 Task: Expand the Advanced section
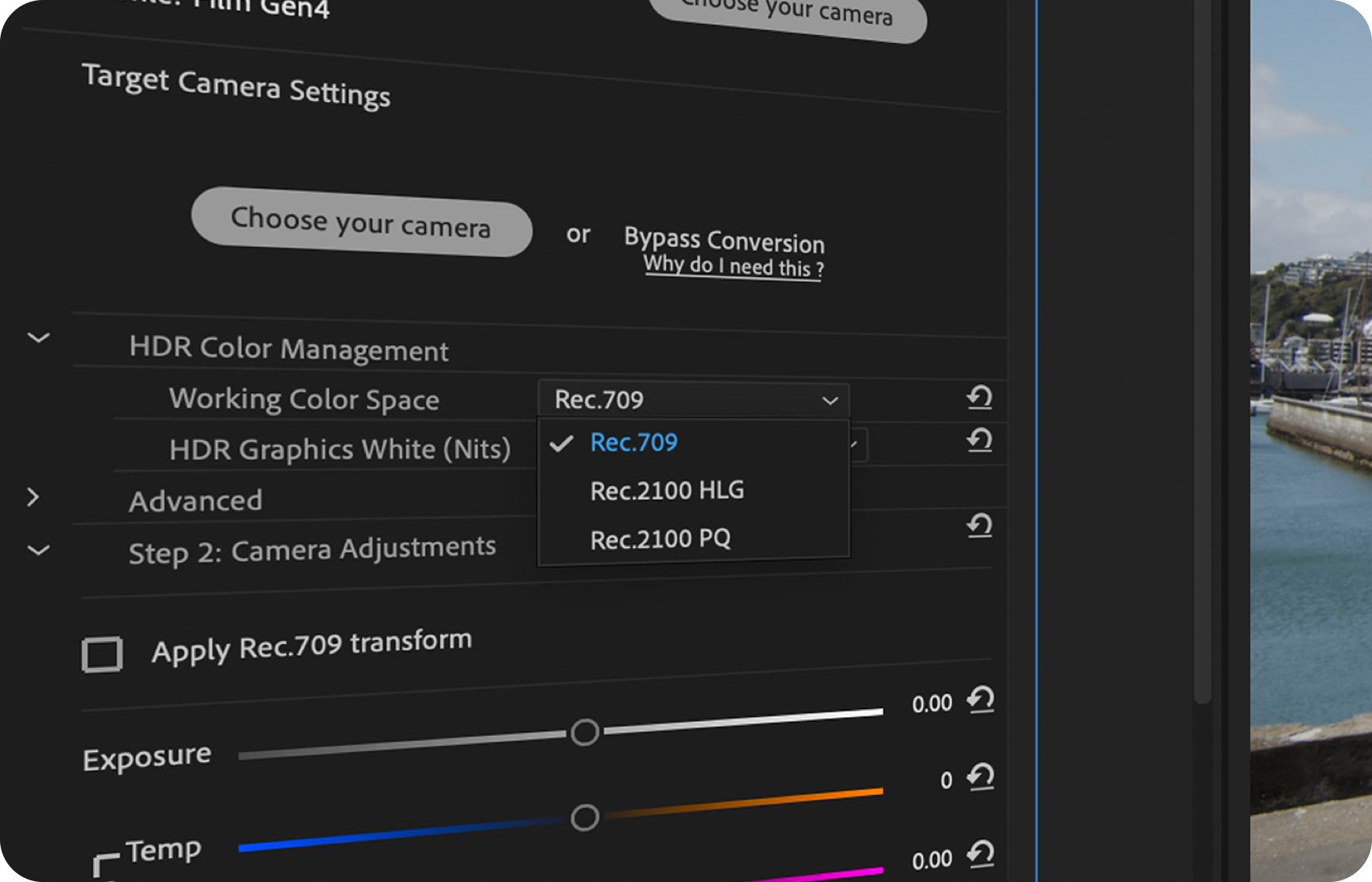33,497
